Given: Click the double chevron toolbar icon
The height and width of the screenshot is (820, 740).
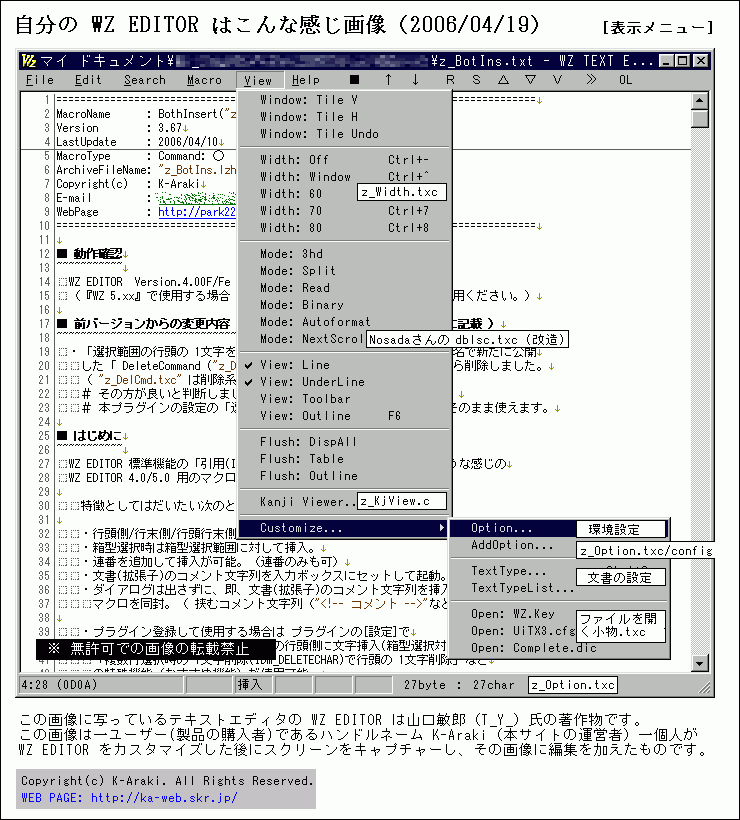Looking at the screenshot, I should pyautogui.click(x=591, y=79).
